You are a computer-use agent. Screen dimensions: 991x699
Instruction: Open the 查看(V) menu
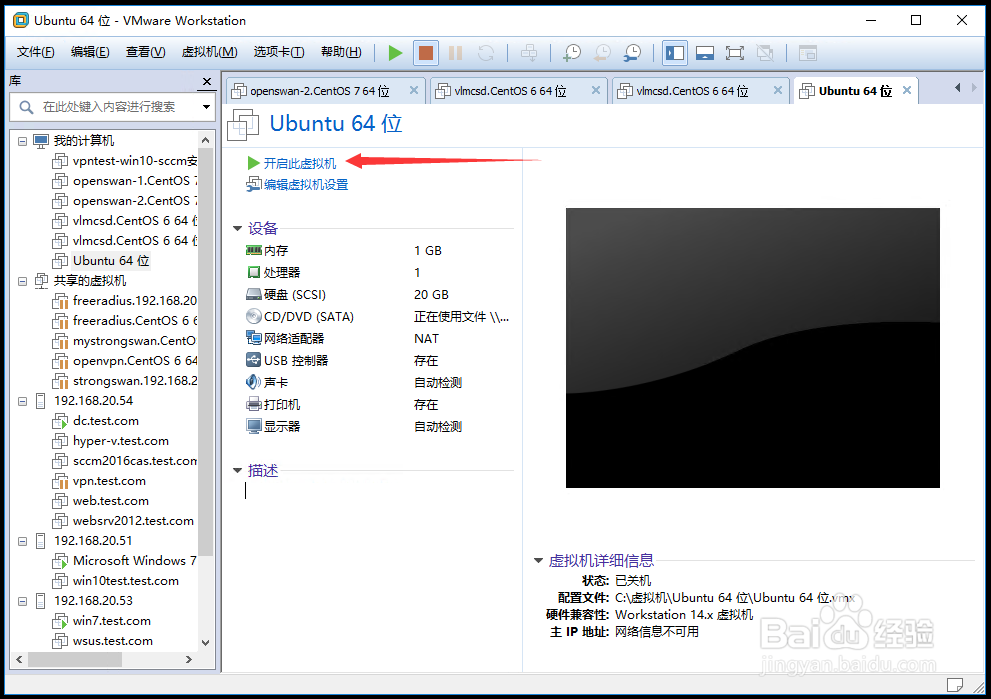(145, 52)
